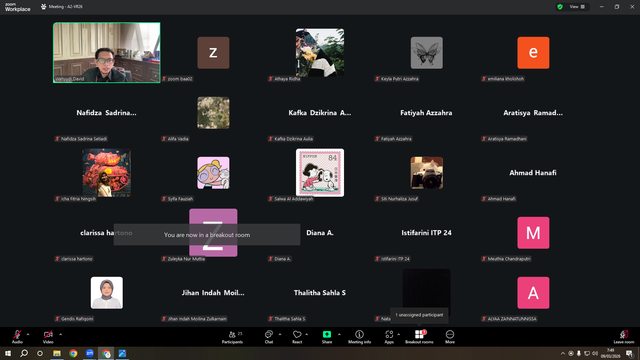Open the Chat panel
The height and width of the screenshot is (360, 640).
coord(269,337)
